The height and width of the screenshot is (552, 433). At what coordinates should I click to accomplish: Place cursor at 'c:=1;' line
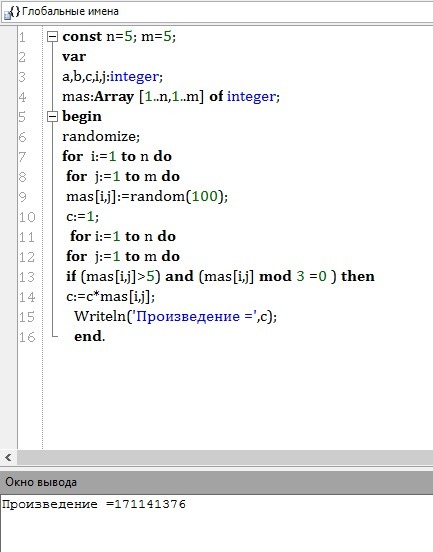[82, 217]
